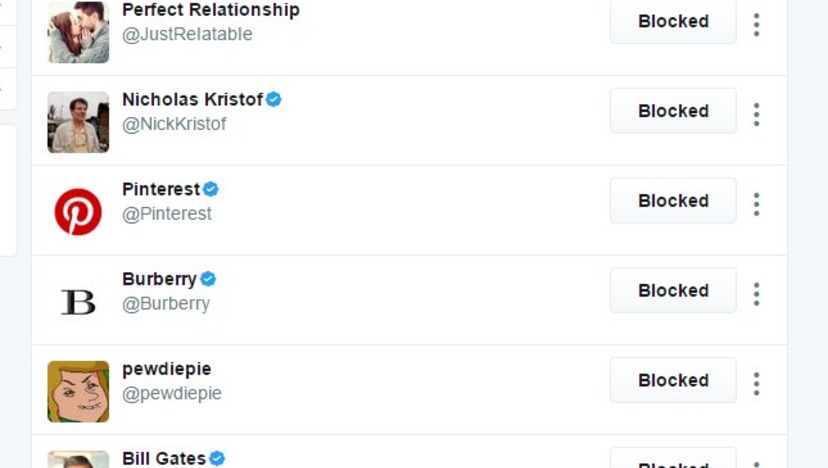Unblock pewdiepie via the Blocked button

673,380
